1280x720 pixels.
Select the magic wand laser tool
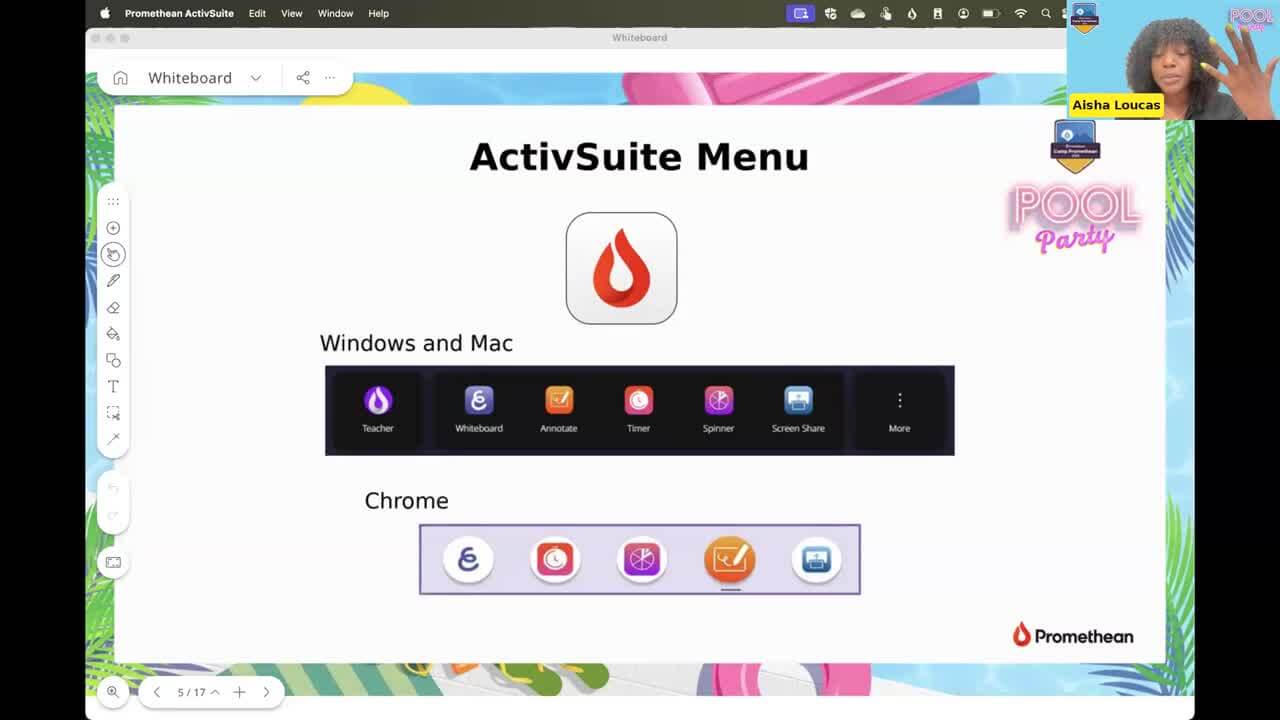pos(113,439)
